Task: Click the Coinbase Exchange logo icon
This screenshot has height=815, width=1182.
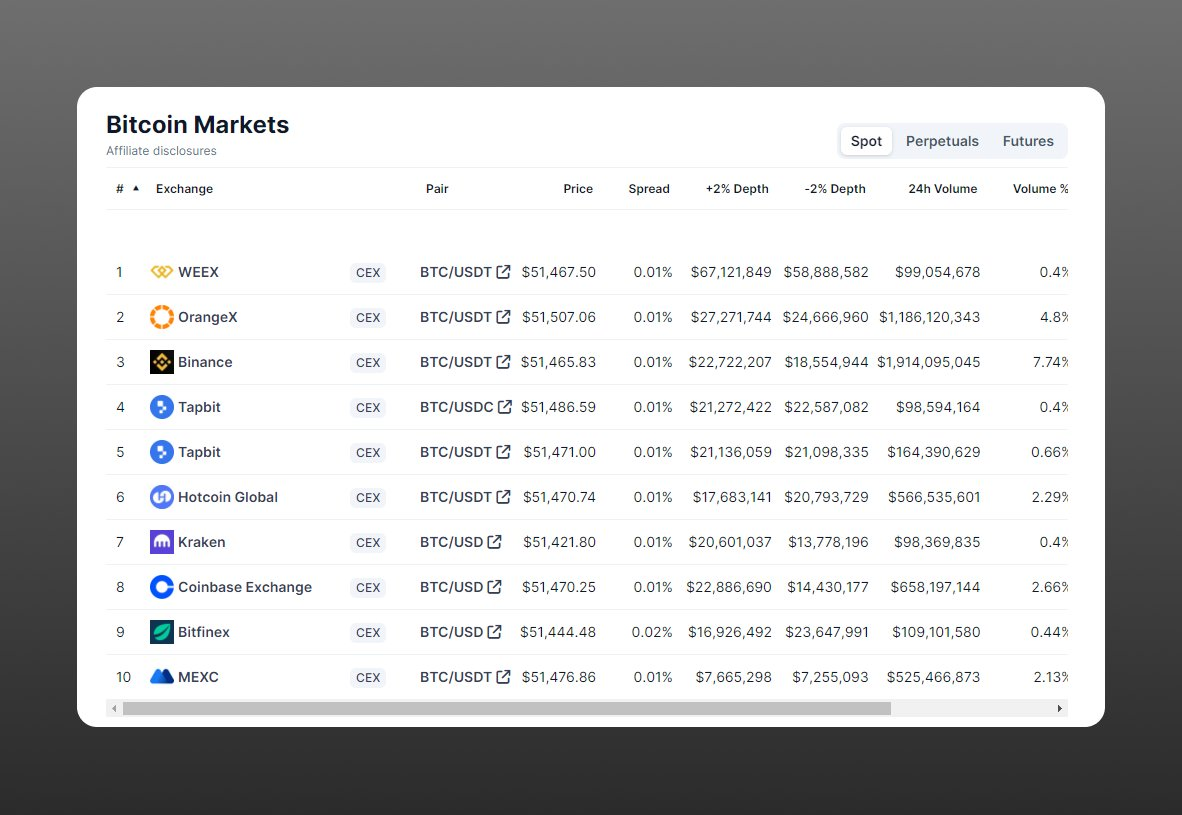Action: click(161, 587)
